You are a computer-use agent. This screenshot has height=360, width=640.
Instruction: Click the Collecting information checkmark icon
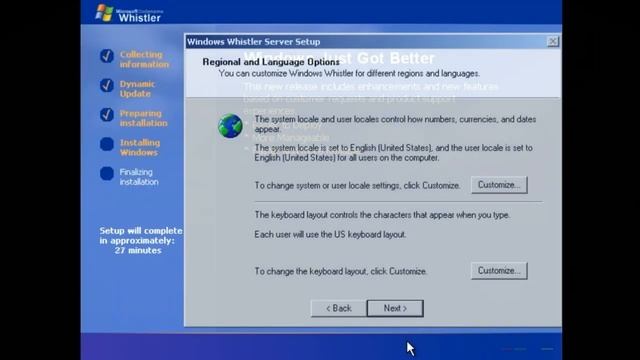point(107,56)
